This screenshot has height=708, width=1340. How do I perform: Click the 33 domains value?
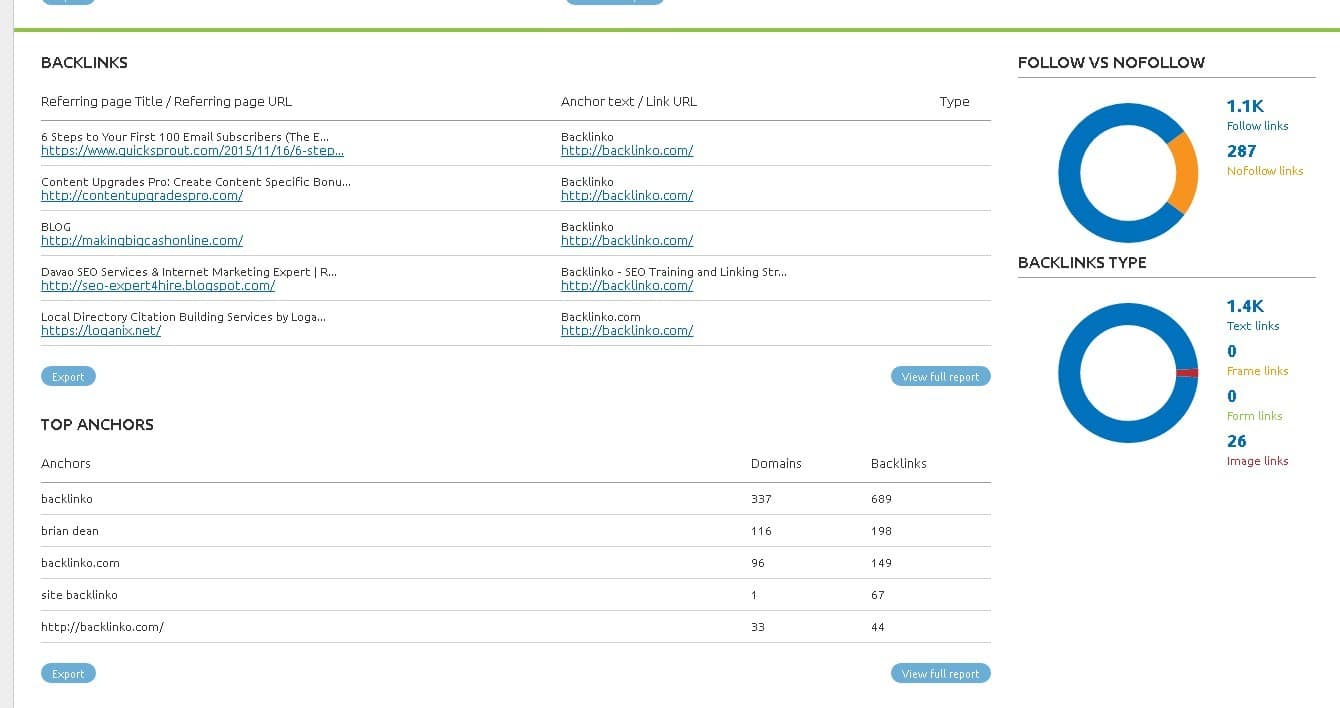pyautogui.click(x=758, y=627)
